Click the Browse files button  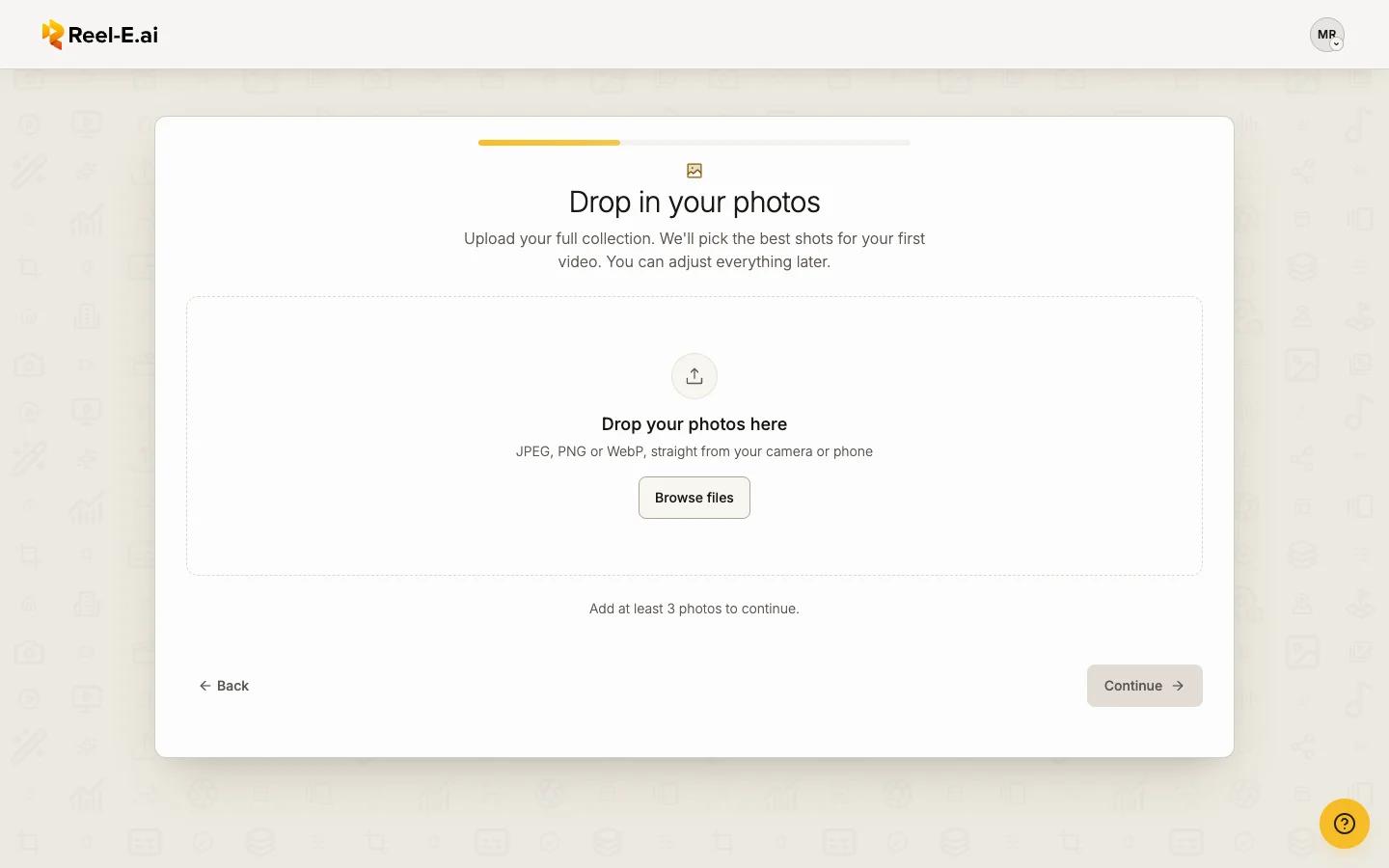coord(694,498)
